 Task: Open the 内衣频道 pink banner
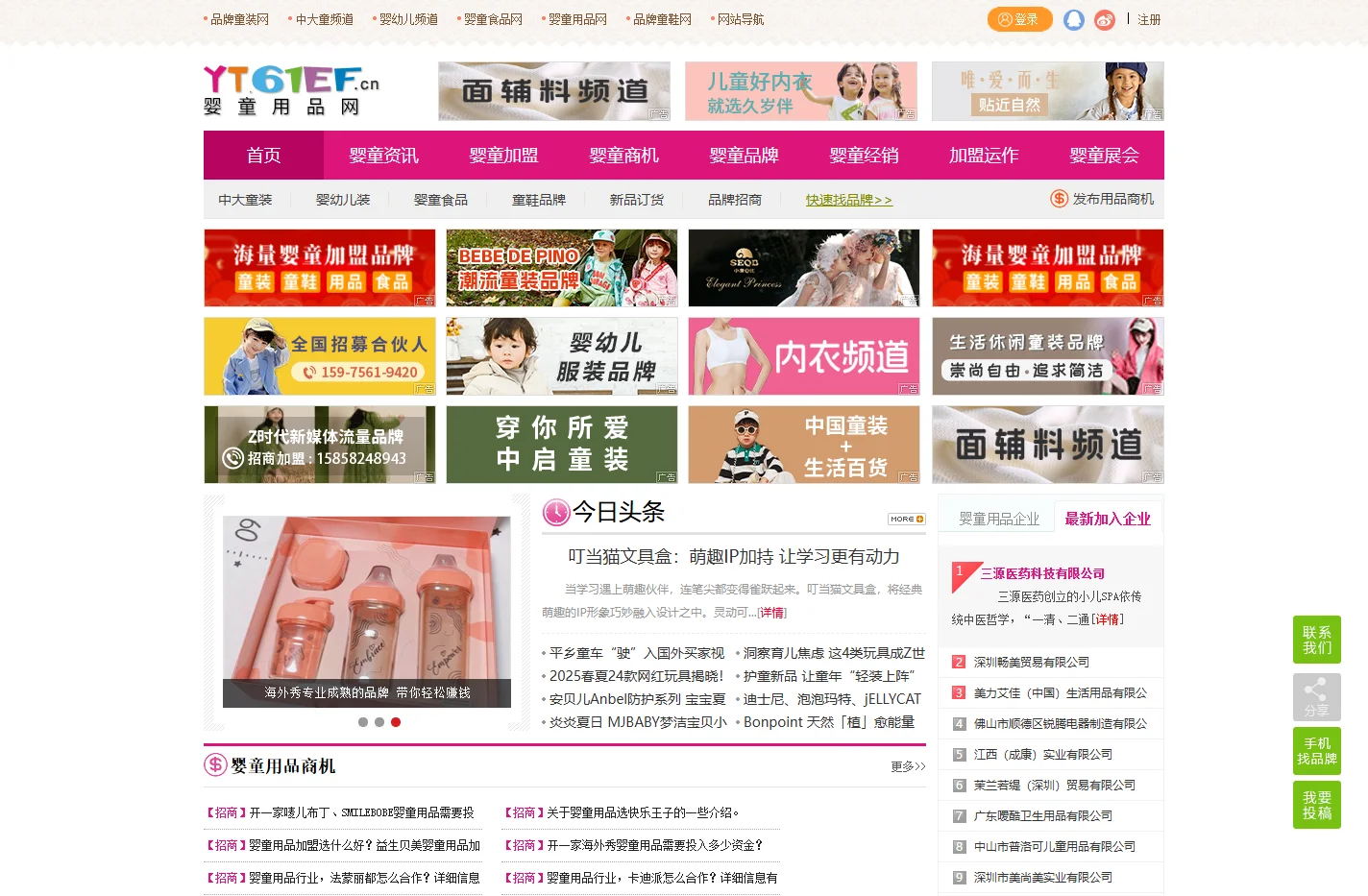pyautogui.click(x=804, y=356)
